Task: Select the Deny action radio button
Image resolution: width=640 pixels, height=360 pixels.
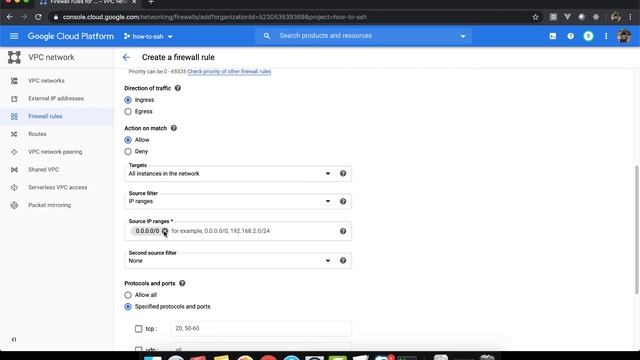Action: click(128, 151)
